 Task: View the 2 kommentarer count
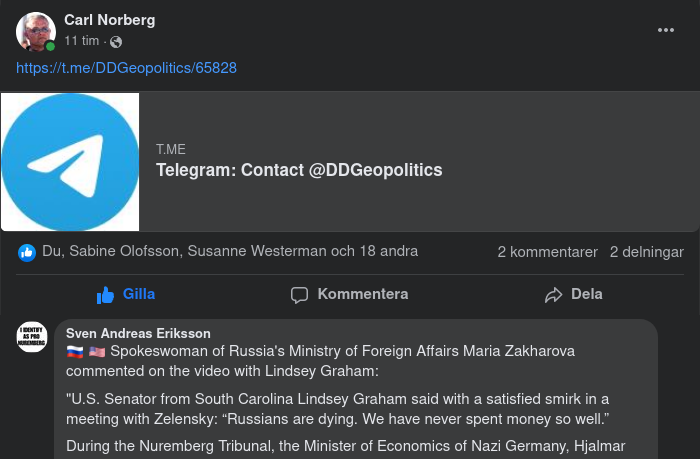pos(547,252)
